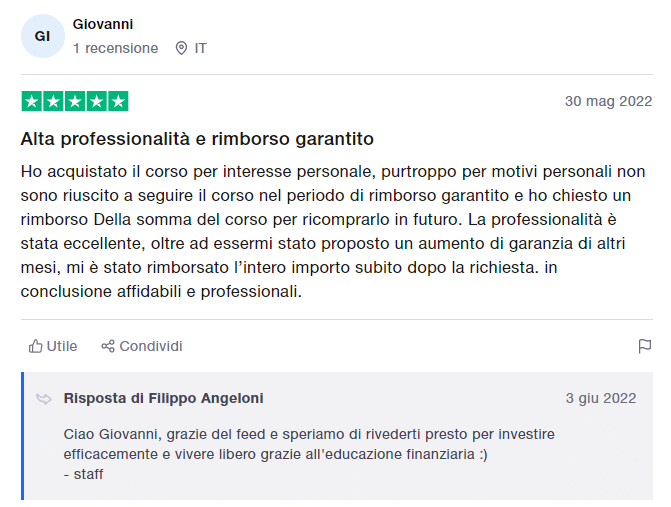Open Giovanni's reviewer profile name

pos(103,24)
